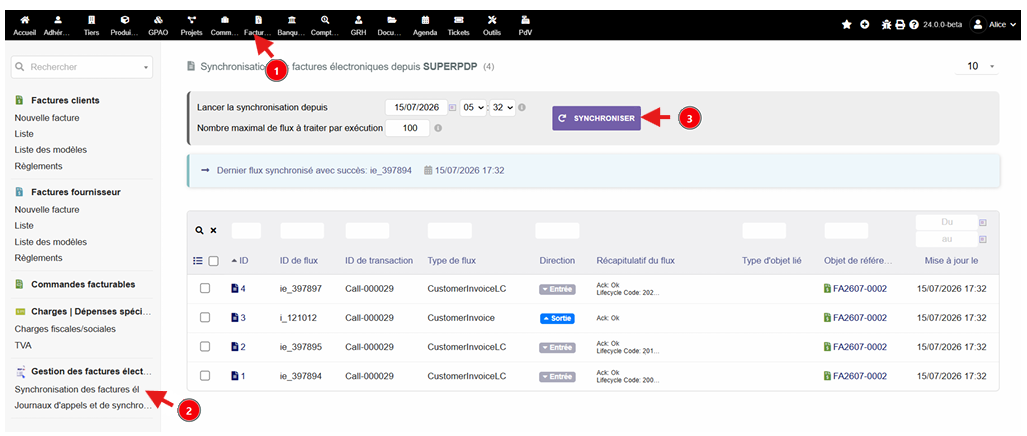Screen dimensions: 1027x436
Task: Open the PdV point of sale
Action: coord(525,26)
